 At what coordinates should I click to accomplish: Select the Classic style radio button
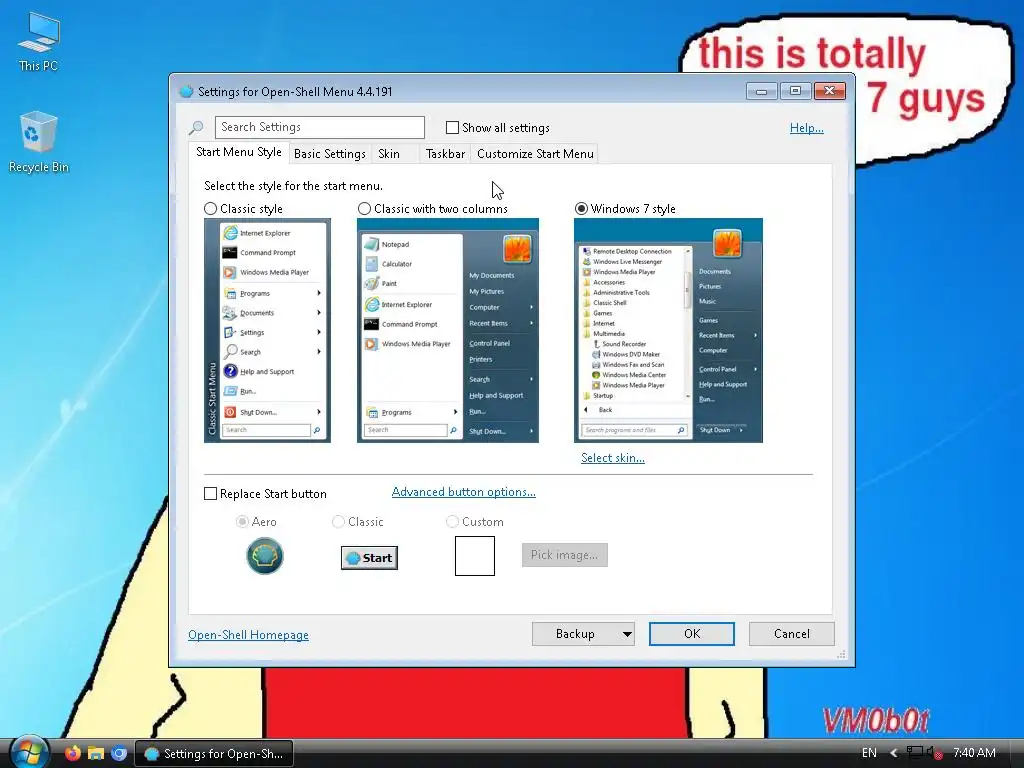tap(210, 209)
